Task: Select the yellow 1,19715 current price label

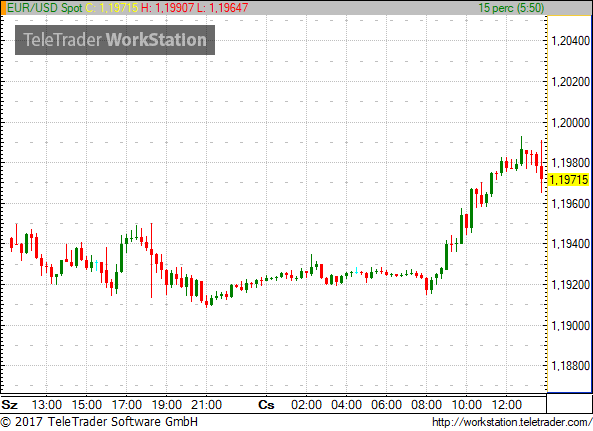Action: pyautogui.click(x=568, y=179)
